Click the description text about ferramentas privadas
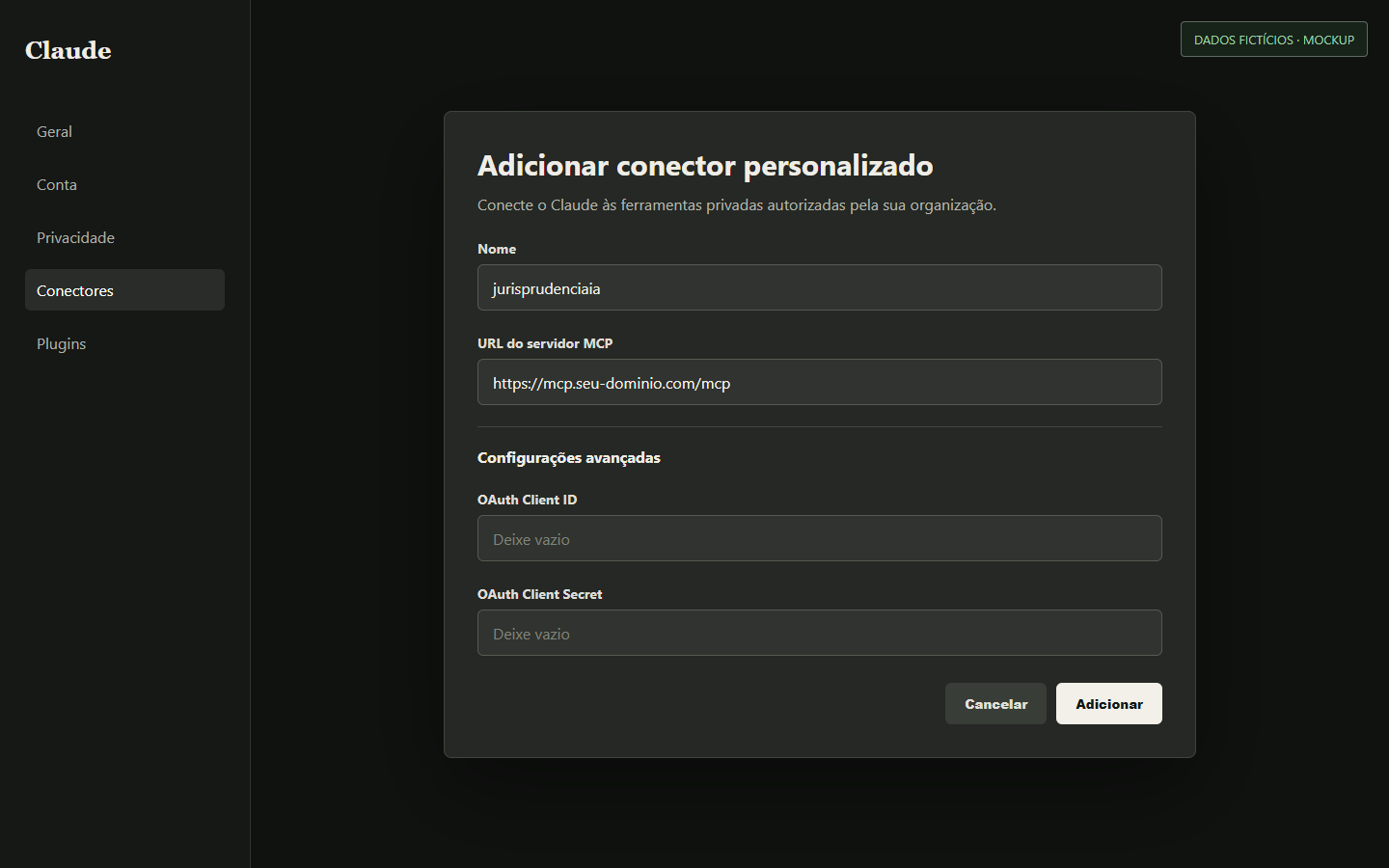The width and height of the screenshot is (1389, 868). click(737, 204)
